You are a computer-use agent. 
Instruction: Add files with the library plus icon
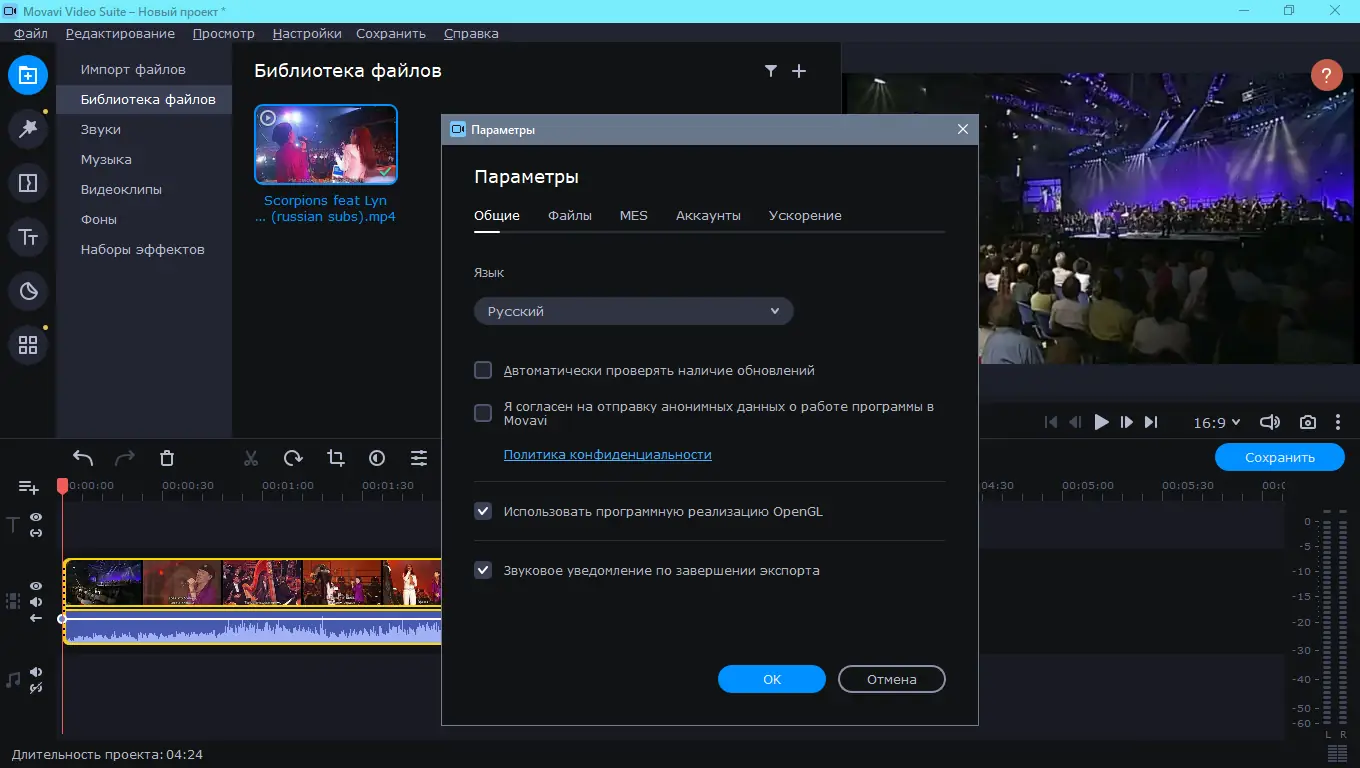(x=799, y=71)
